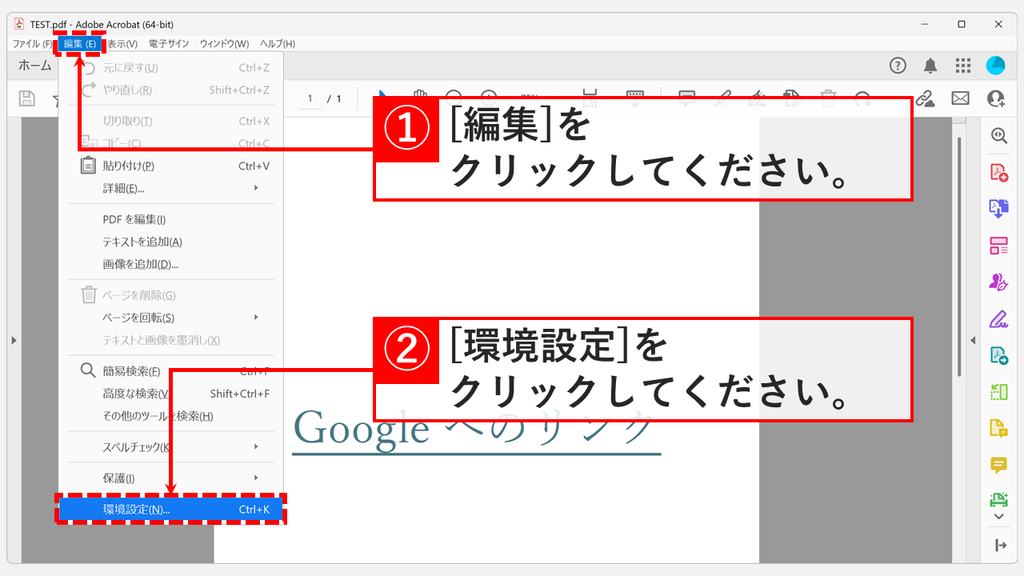The image size is (1024, 576).
Task: Open the notifications bell
Action: pyautogui.click(x=931, y=65)
